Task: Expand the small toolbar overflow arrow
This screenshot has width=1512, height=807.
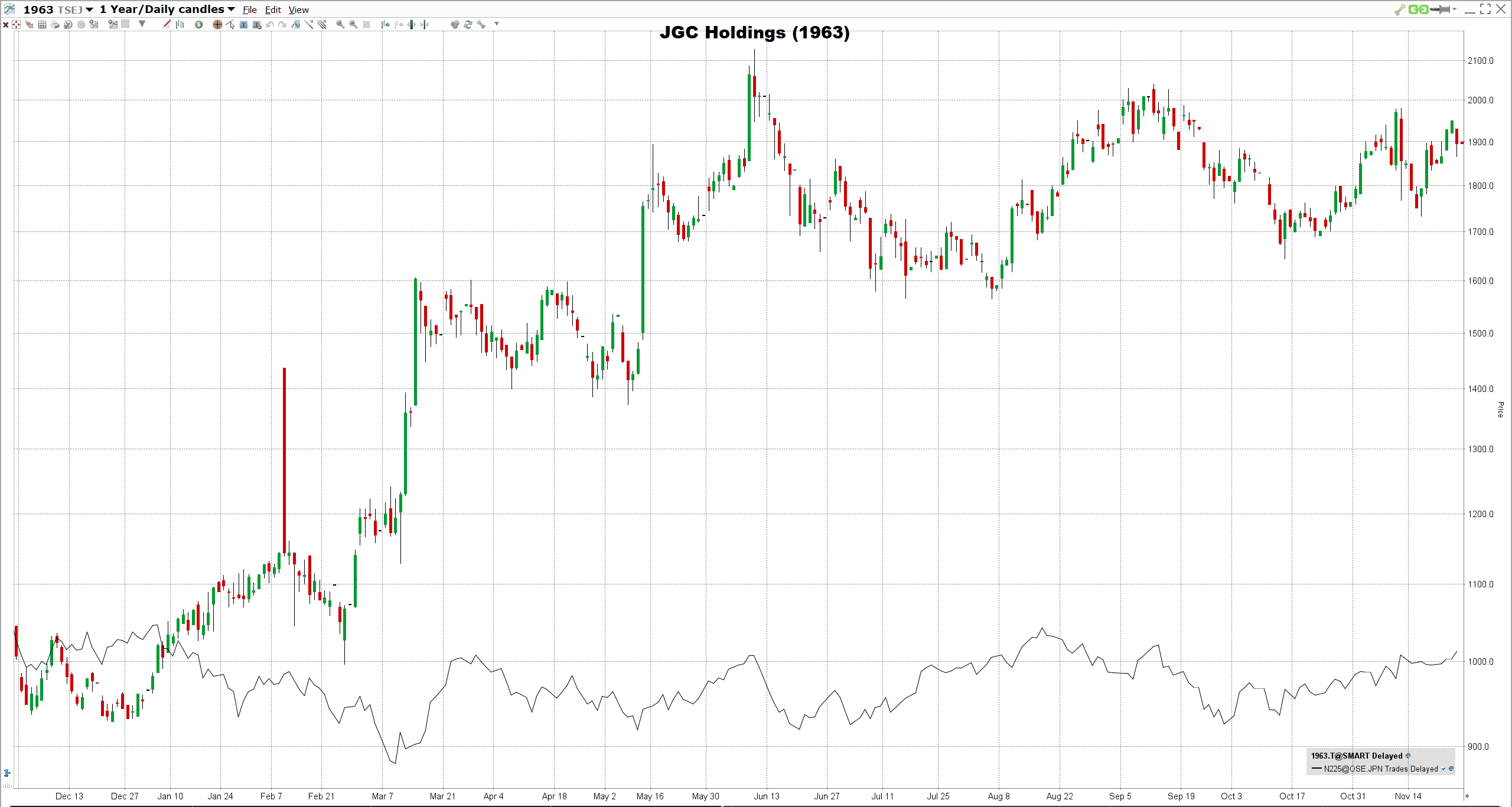Action: coord(497,24)
